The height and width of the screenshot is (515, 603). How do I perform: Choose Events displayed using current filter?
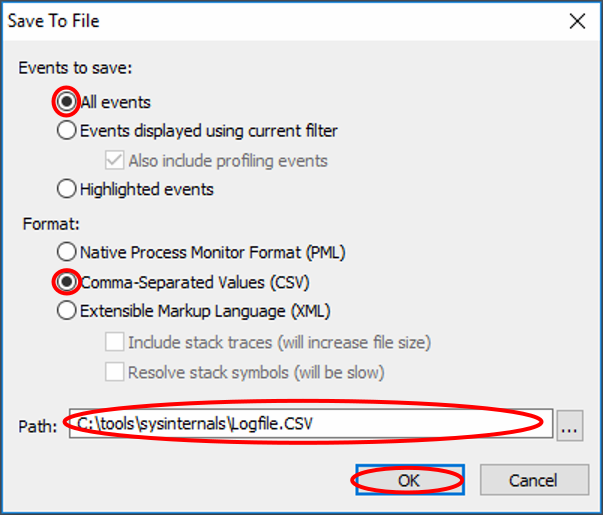[67, 130]
